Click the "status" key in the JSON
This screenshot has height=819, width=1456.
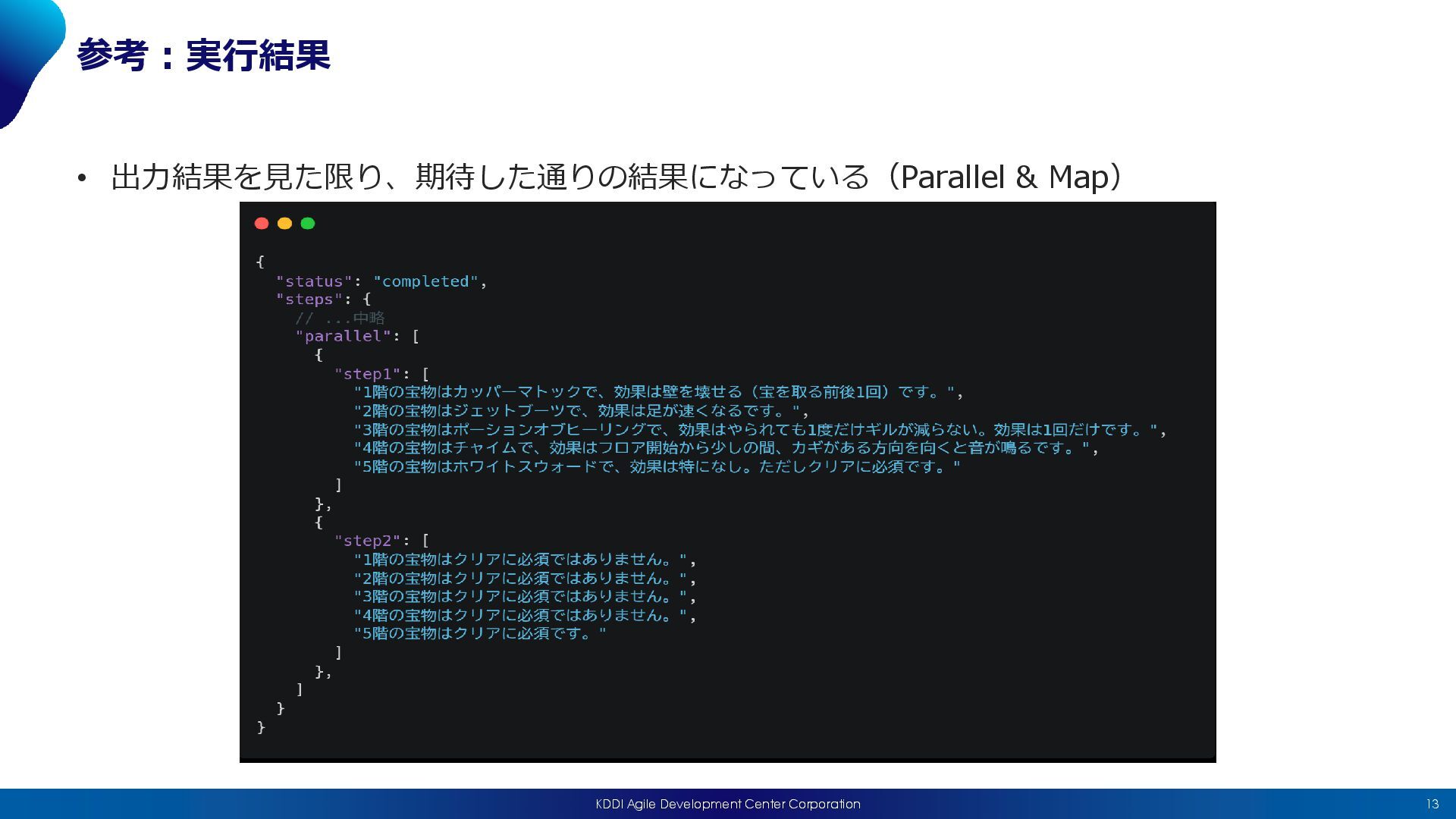point(314,281)
